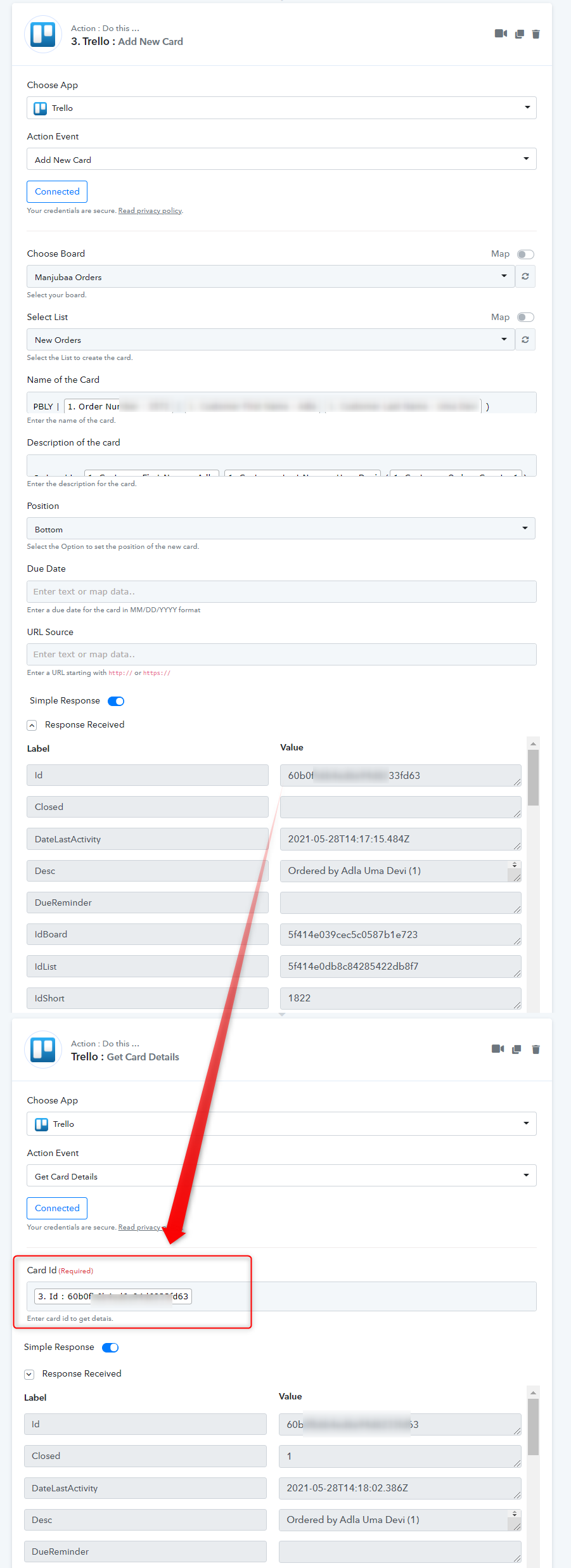Click the Desc value stepper in first response

515,864
